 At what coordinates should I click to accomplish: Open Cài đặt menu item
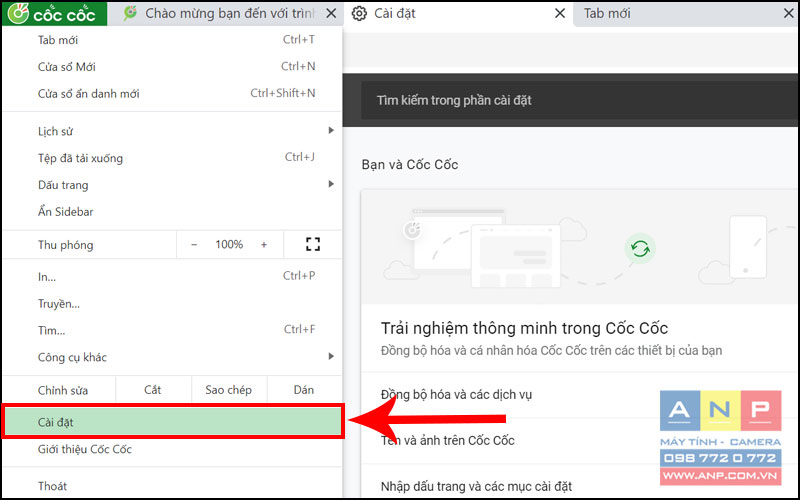click(172, 422)
